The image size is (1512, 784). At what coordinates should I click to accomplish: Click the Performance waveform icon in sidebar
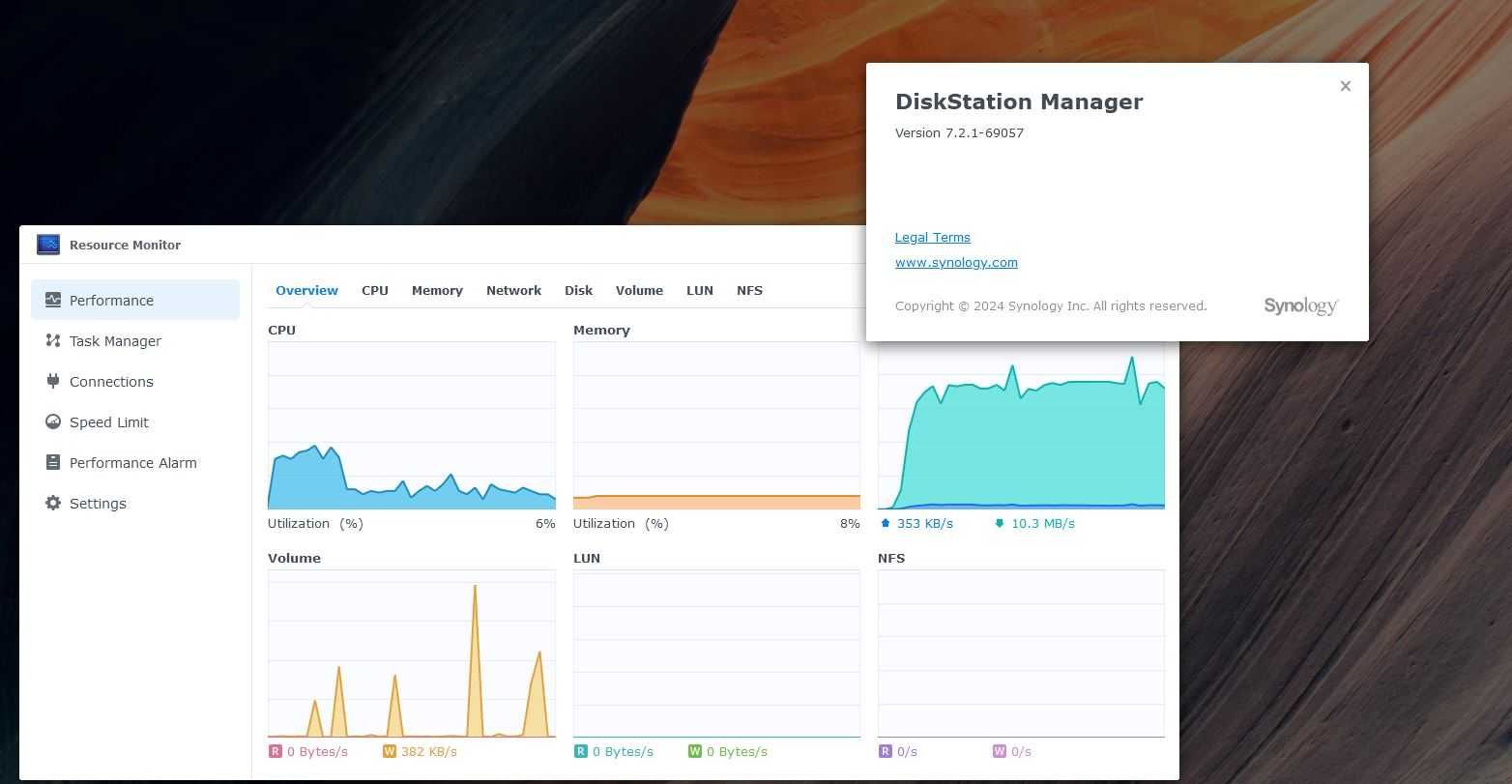[53, 300]
